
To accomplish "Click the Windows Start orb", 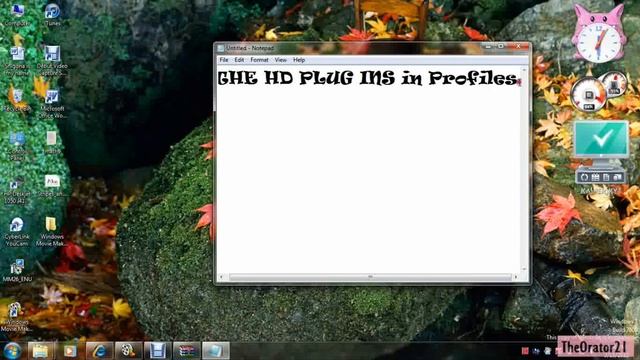I will point(12,351).
